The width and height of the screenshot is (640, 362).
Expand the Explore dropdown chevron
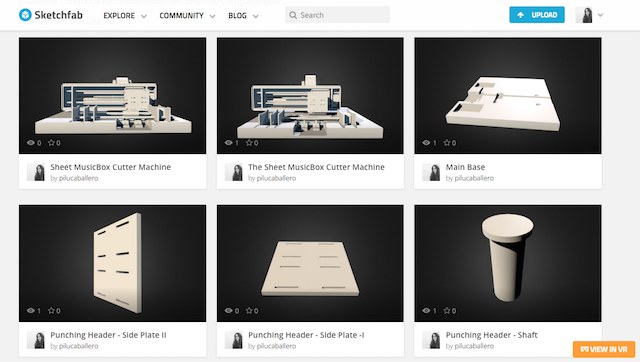(x=144, y=16)
